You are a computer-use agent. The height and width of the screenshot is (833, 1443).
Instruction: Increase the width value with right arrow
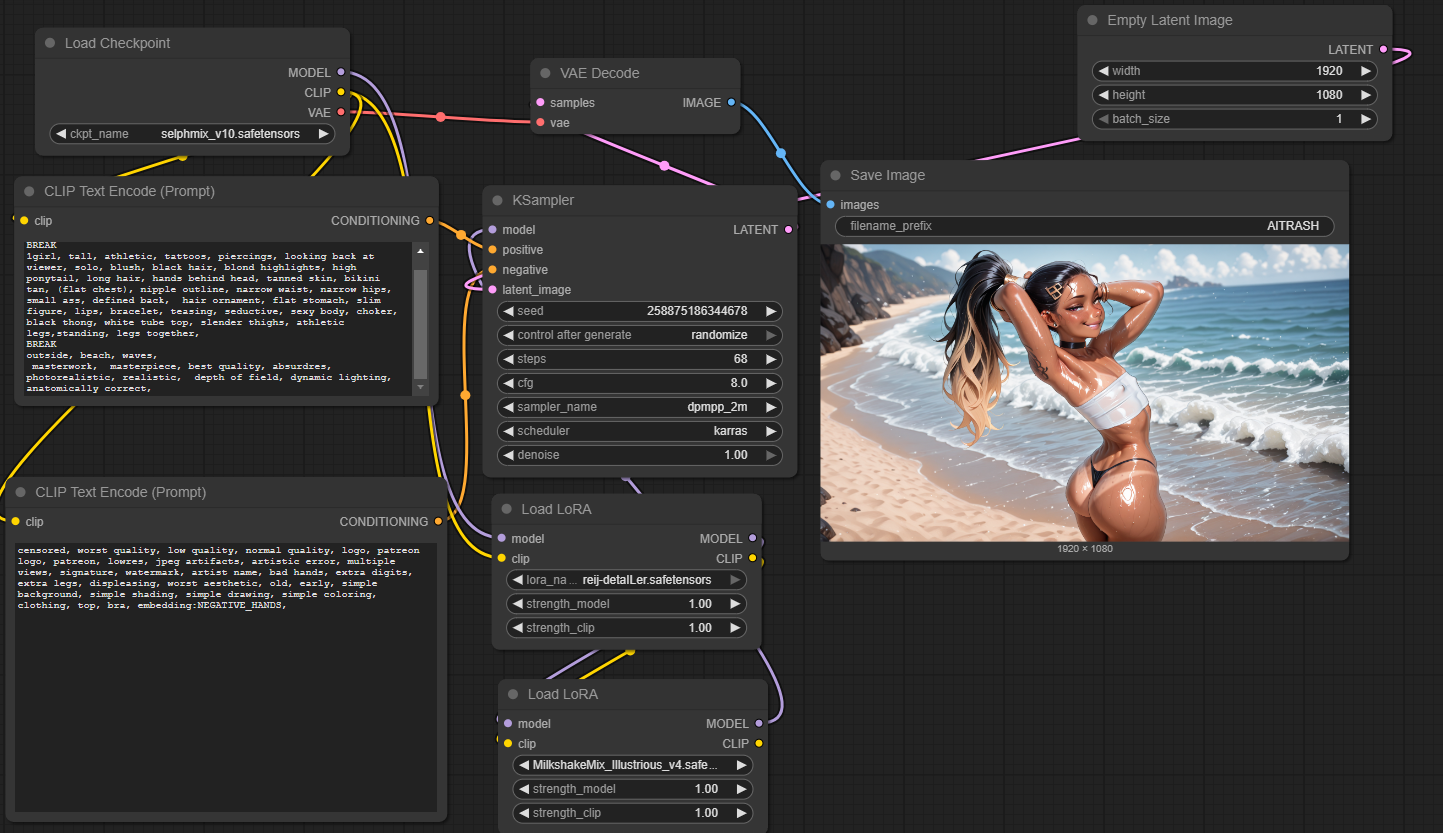coord(1365,71)
